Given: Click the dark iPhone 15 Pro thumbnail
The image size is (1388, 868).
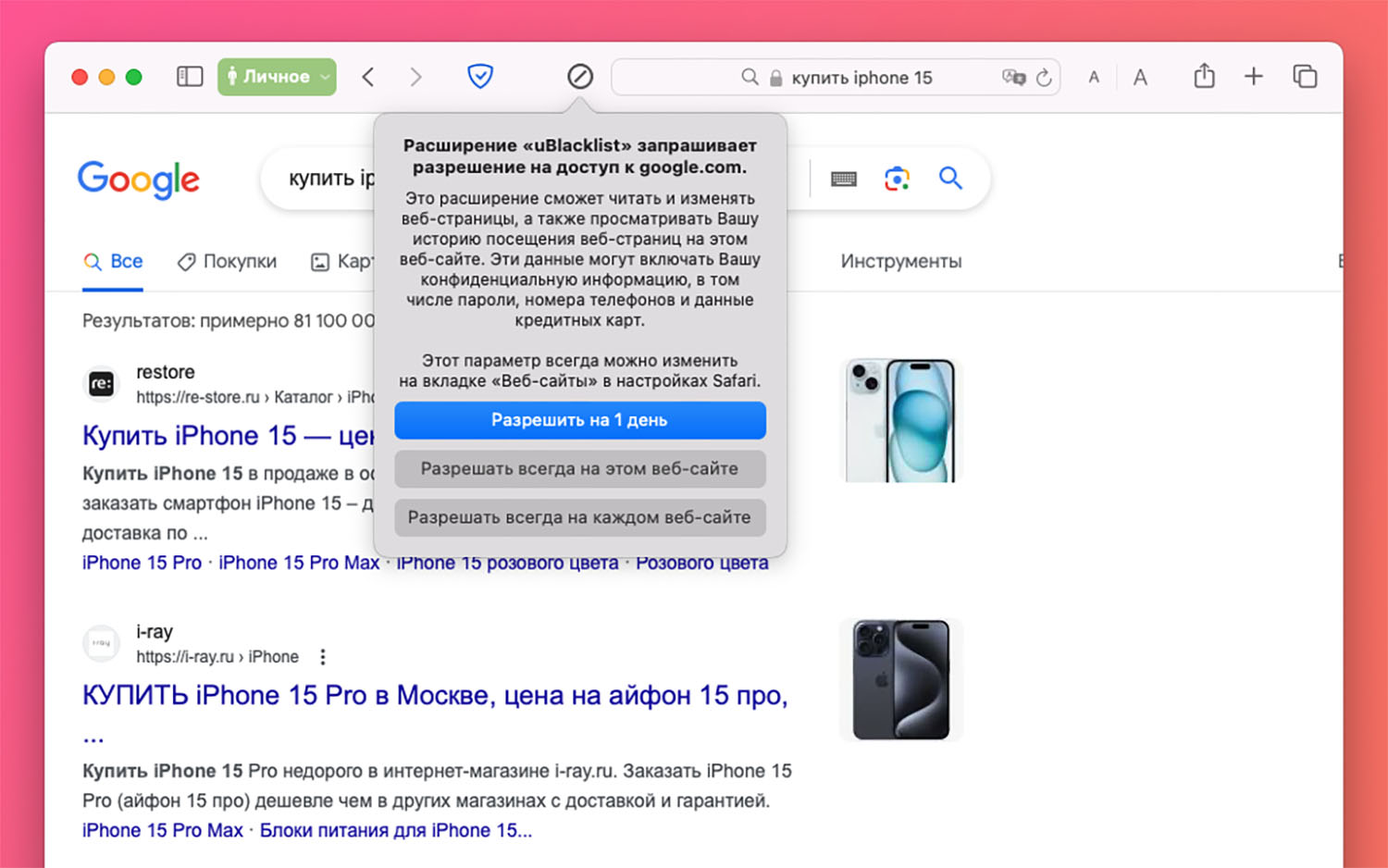Looking at the screenshot, I should click(900, 680).
